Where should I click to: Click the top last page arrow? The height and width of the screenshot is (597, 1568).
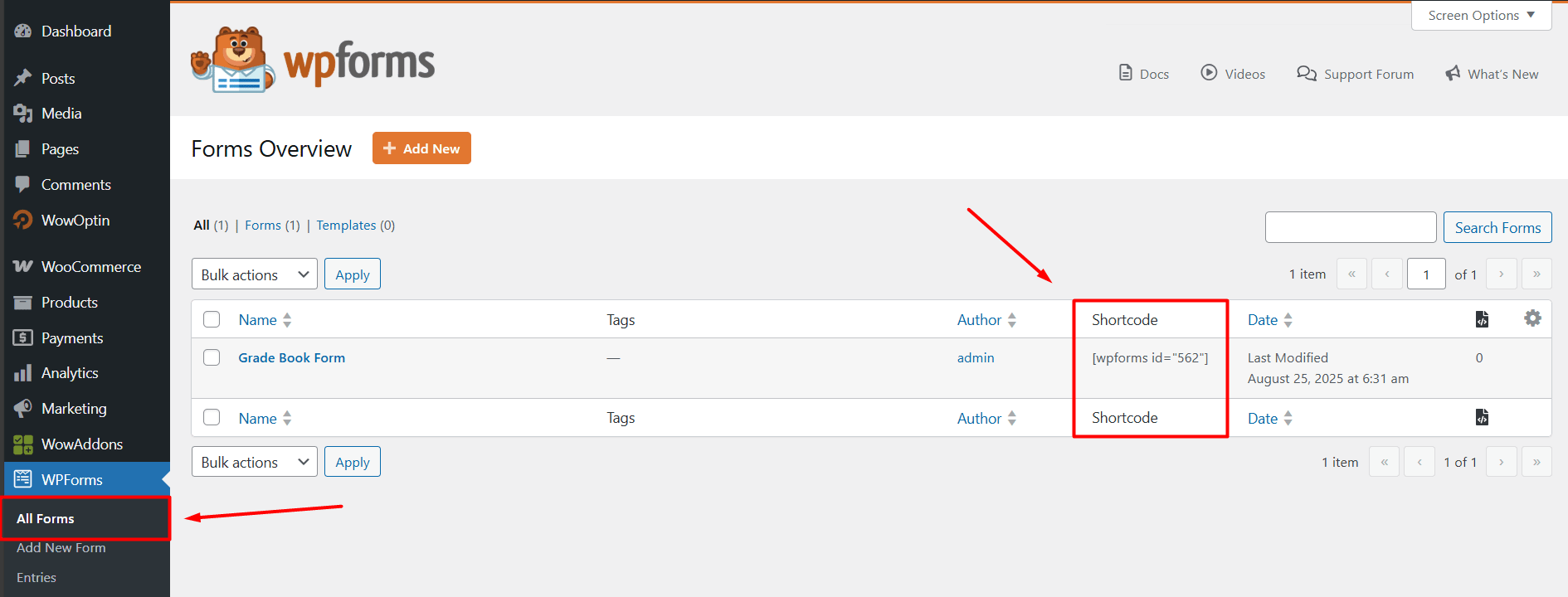click(1536, 274)
